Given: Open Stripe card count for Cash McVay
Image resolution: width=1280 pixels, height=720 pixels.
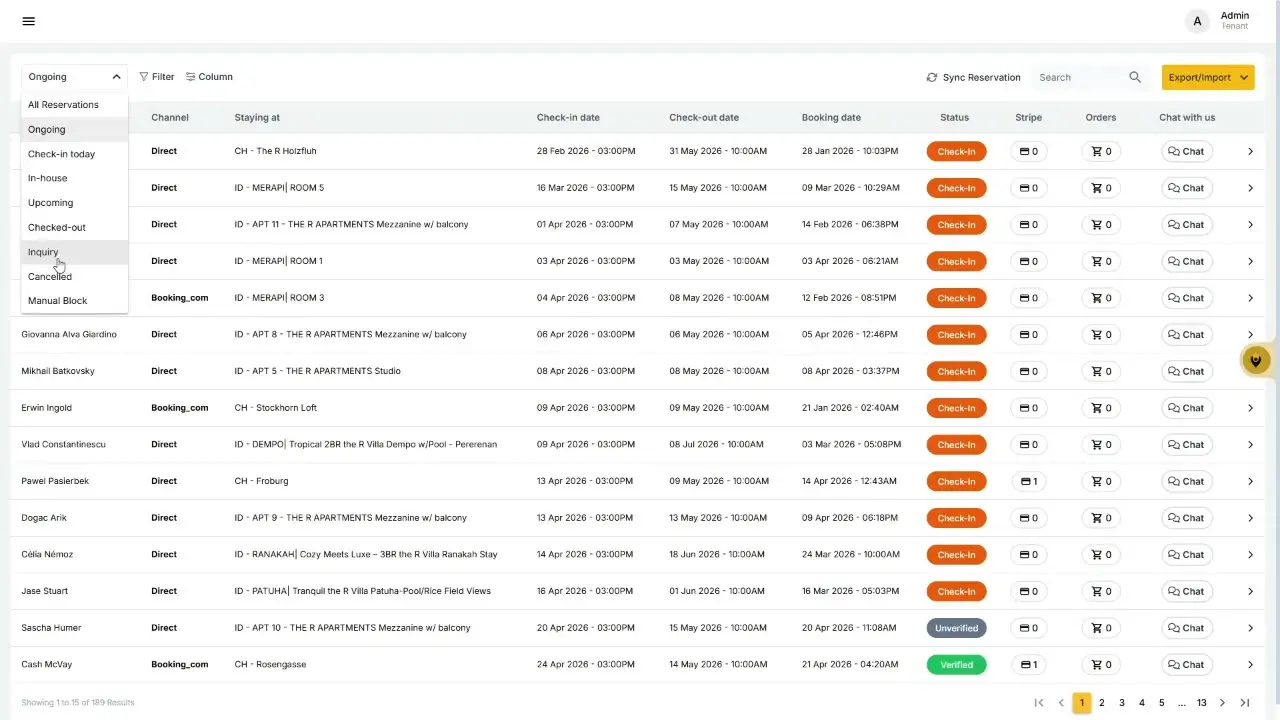Looking at the screenshot, I should tap(1028, 665).
